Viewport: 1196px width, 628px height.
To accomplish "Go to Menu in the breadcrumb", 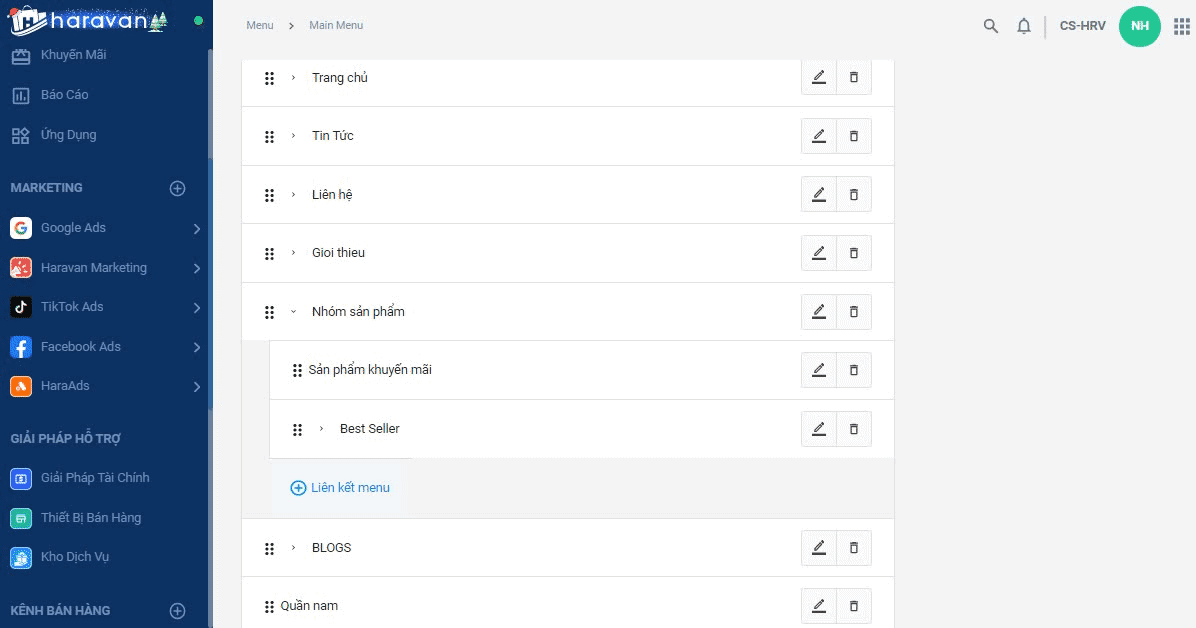I will click(x=260, y=25).
